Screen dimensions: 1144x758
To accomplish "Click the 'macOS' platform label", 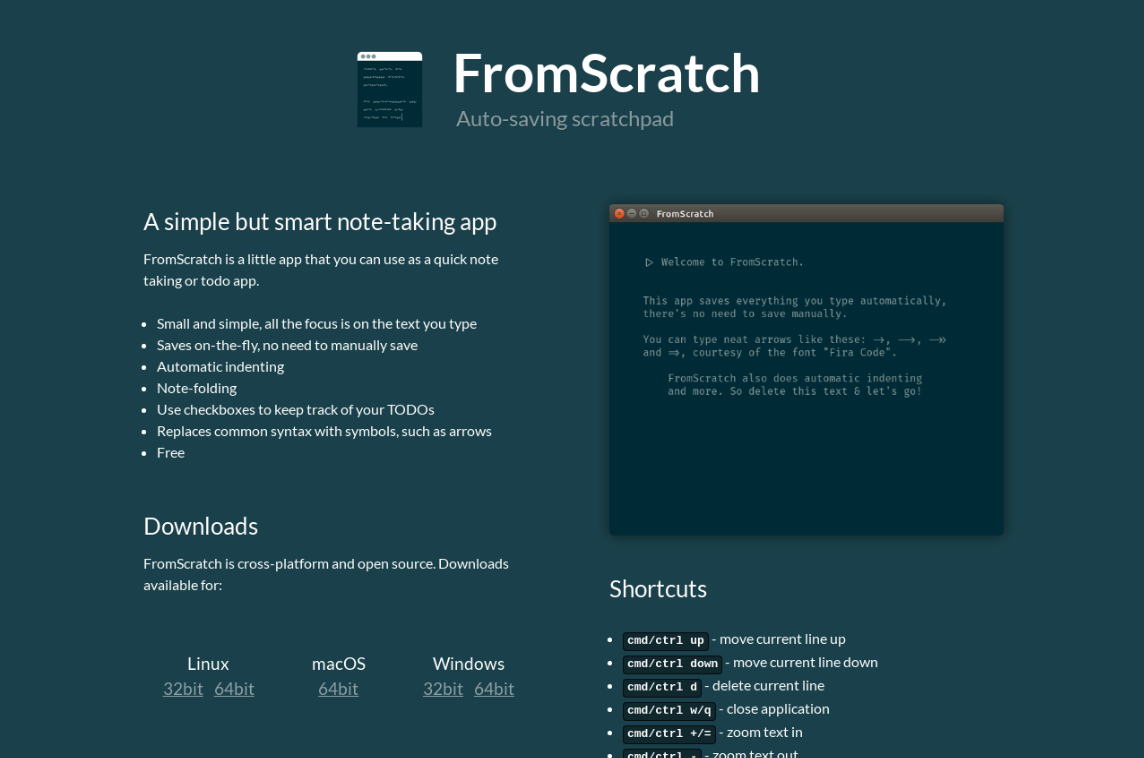I will coord(339,664).
